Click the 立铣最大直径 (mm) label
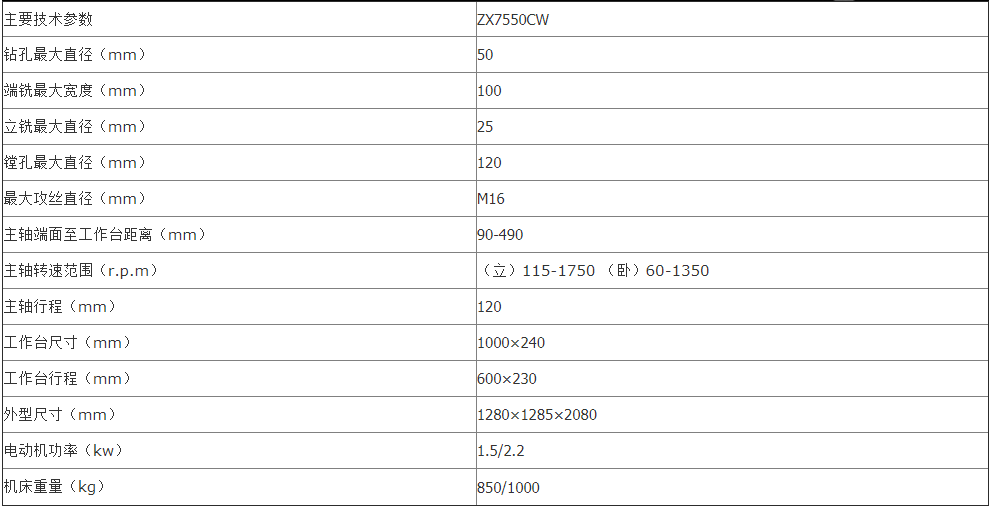Screen dimensions: 991x508 coord(75,127)
